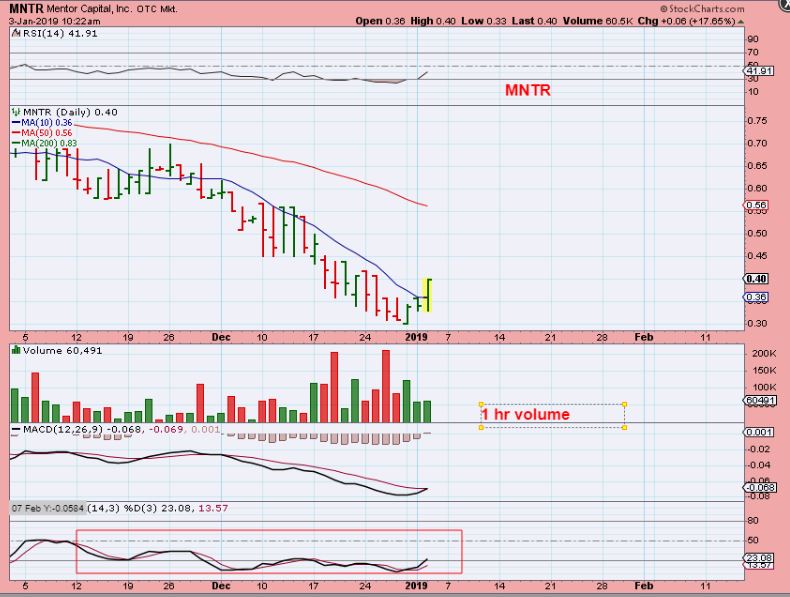Click the bold MNTR ticker in the header
790x597 pixels.
click(26, 9)
